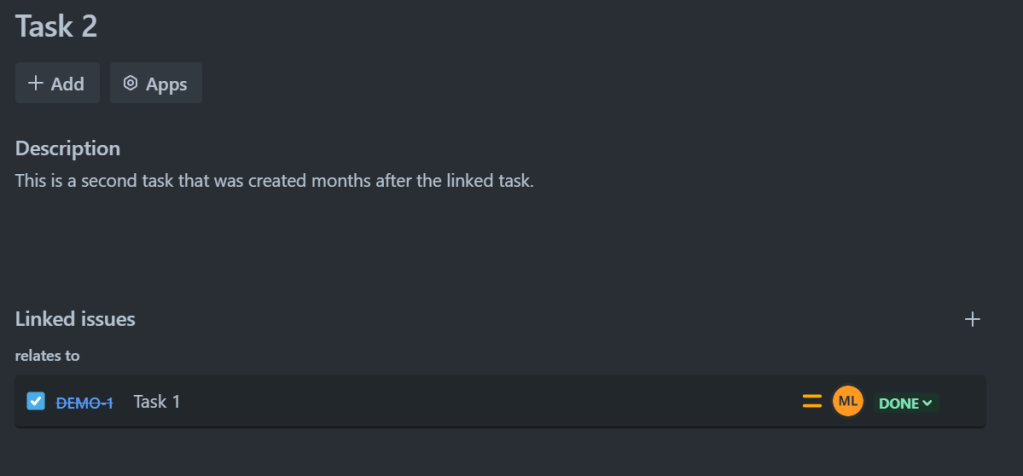Screen dimensions: 1023x476
Task: Click the plus icon on Add button
Action: (35, 84)
